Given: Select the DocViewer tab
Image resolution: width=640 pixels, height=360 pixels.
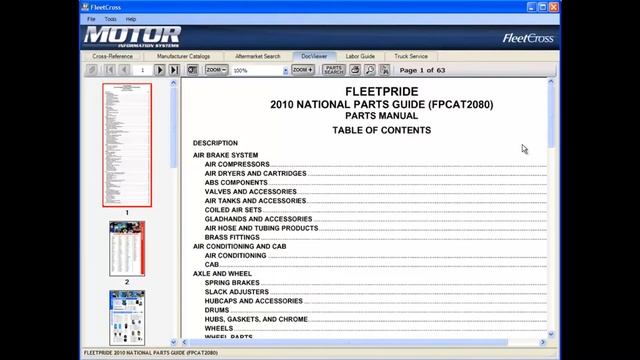Looking at the screenshot, I should [x=314, y=56].
